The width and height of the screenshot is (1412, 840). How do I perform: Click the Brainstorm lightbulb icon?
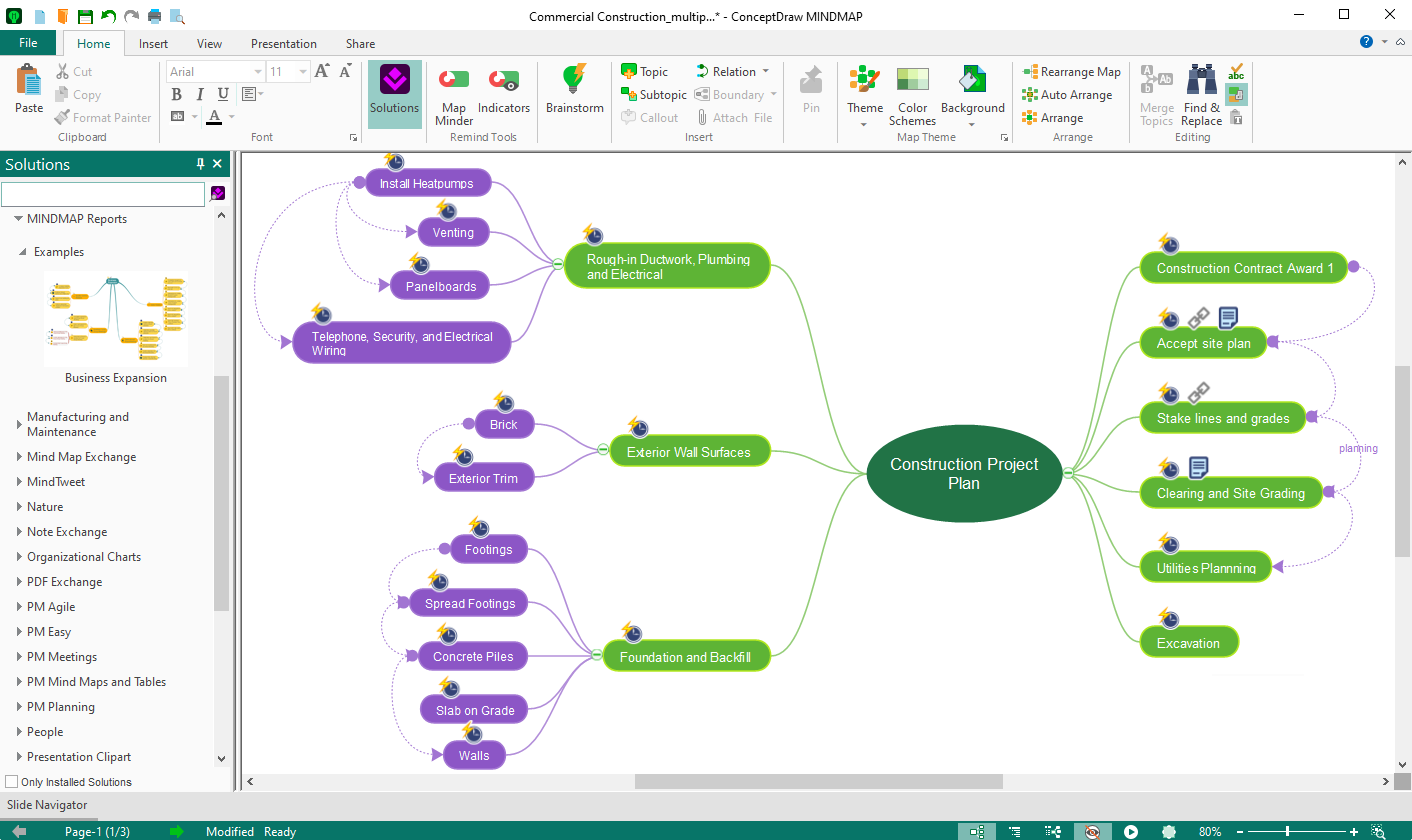click(x=574, y=79)
